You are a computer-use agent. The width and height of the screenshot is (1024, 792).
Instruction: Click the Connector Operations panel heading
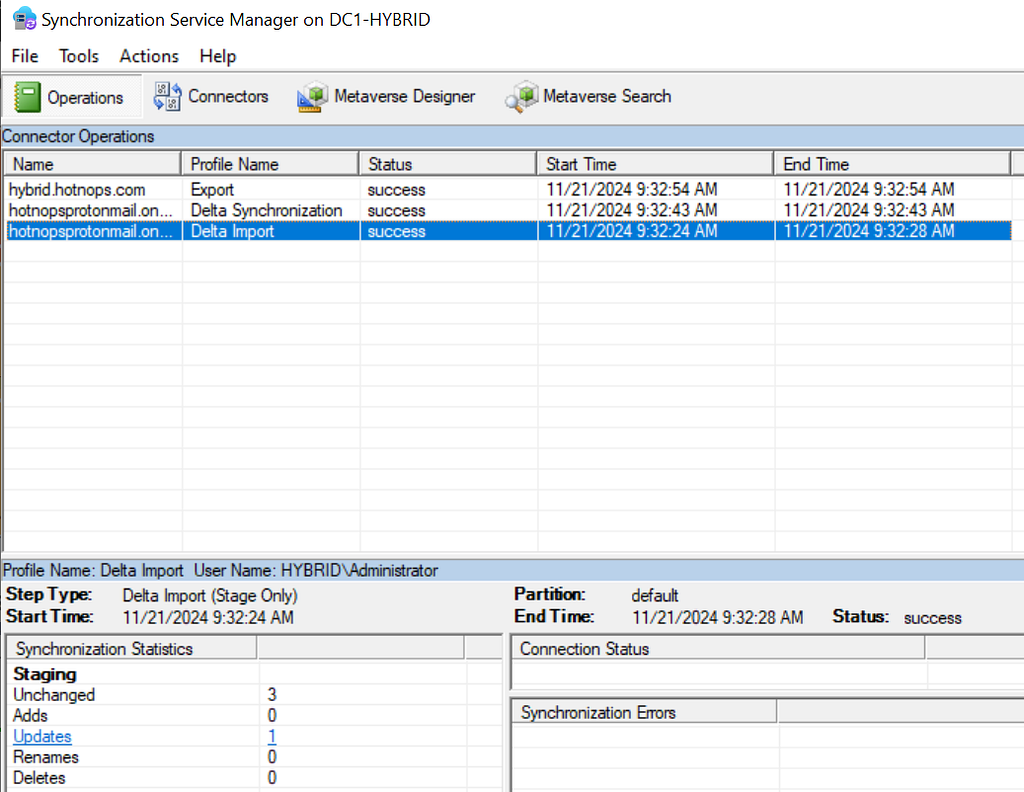pos(78,136)
